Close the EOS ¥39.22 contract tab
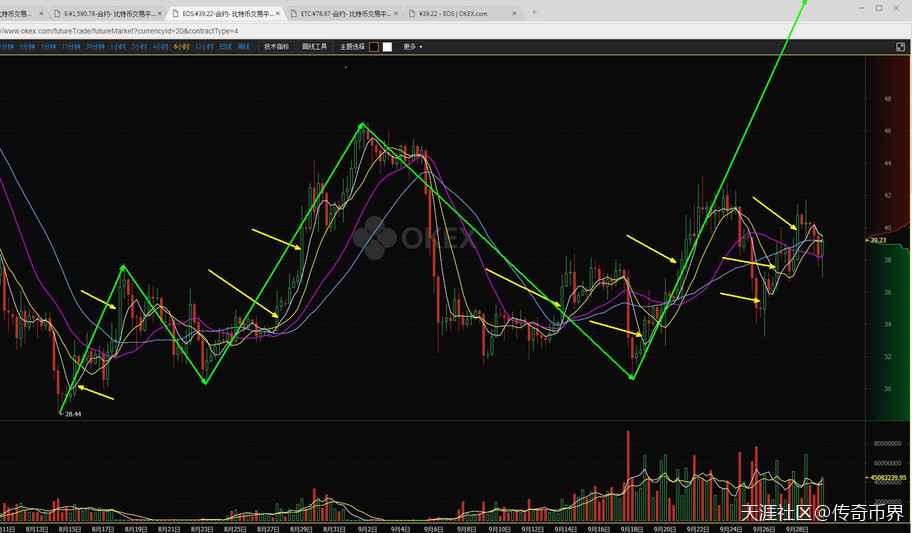The height and width of the screenshot is (533, 912). coord(279,14)
